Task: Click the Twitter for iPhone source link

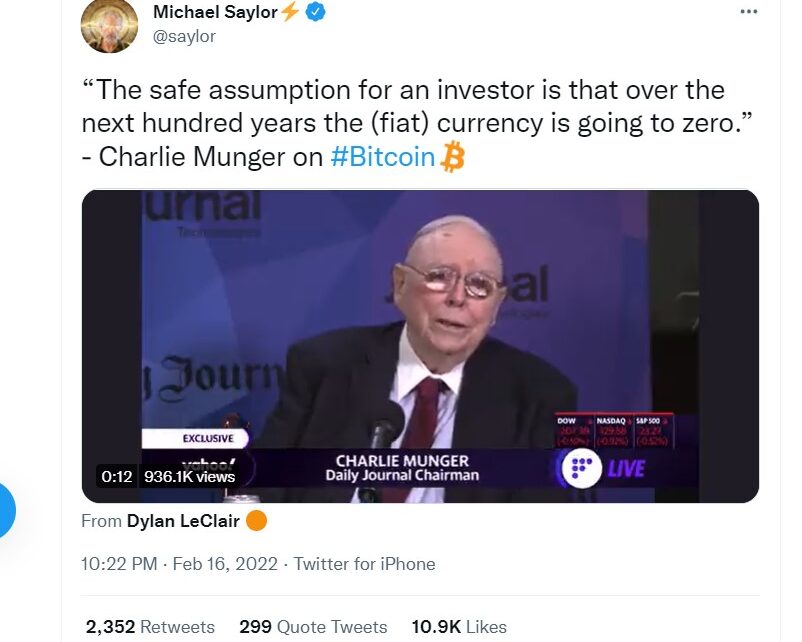Action: click(x=364, y=564)
